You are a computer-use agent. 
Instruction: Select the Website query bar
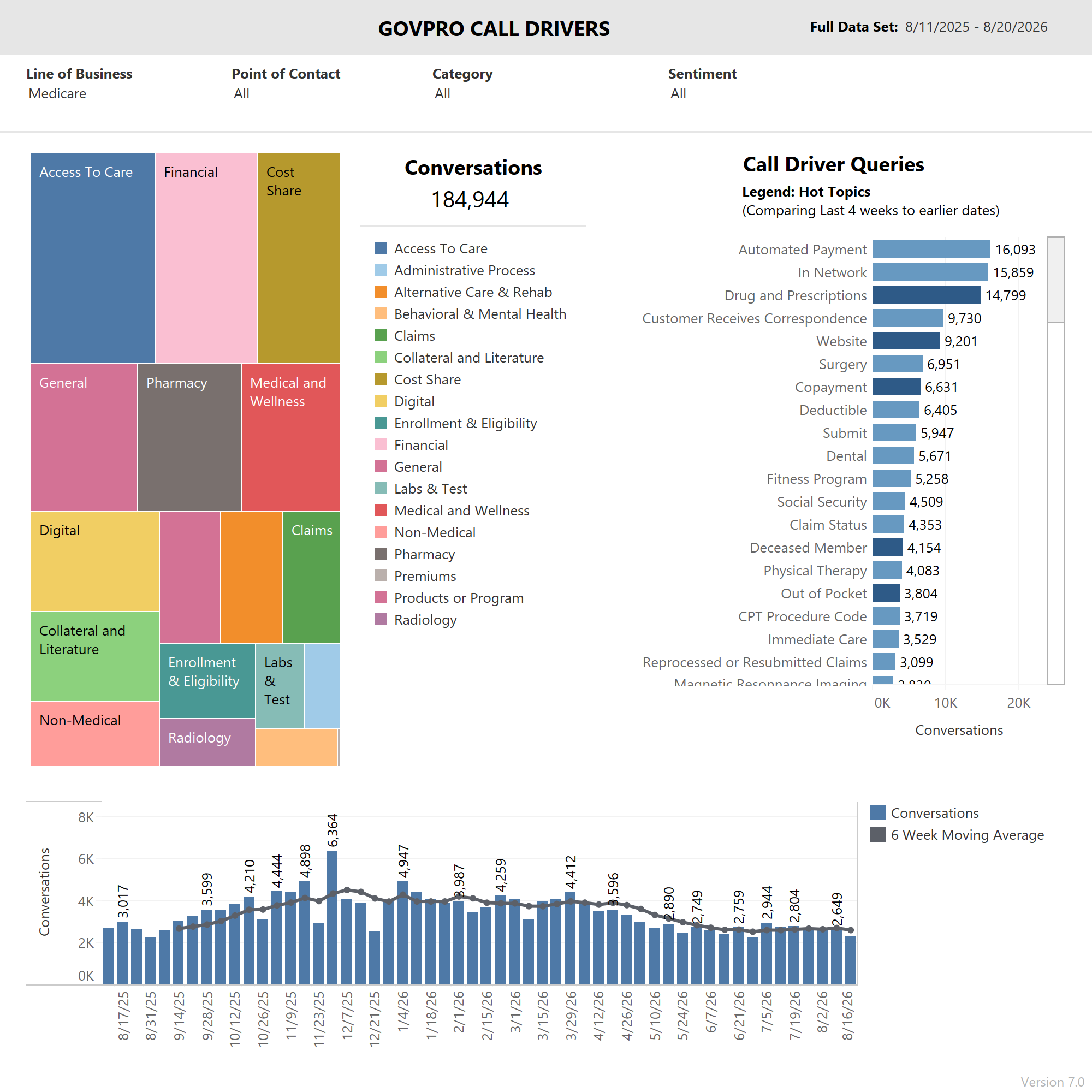[906, 341]
